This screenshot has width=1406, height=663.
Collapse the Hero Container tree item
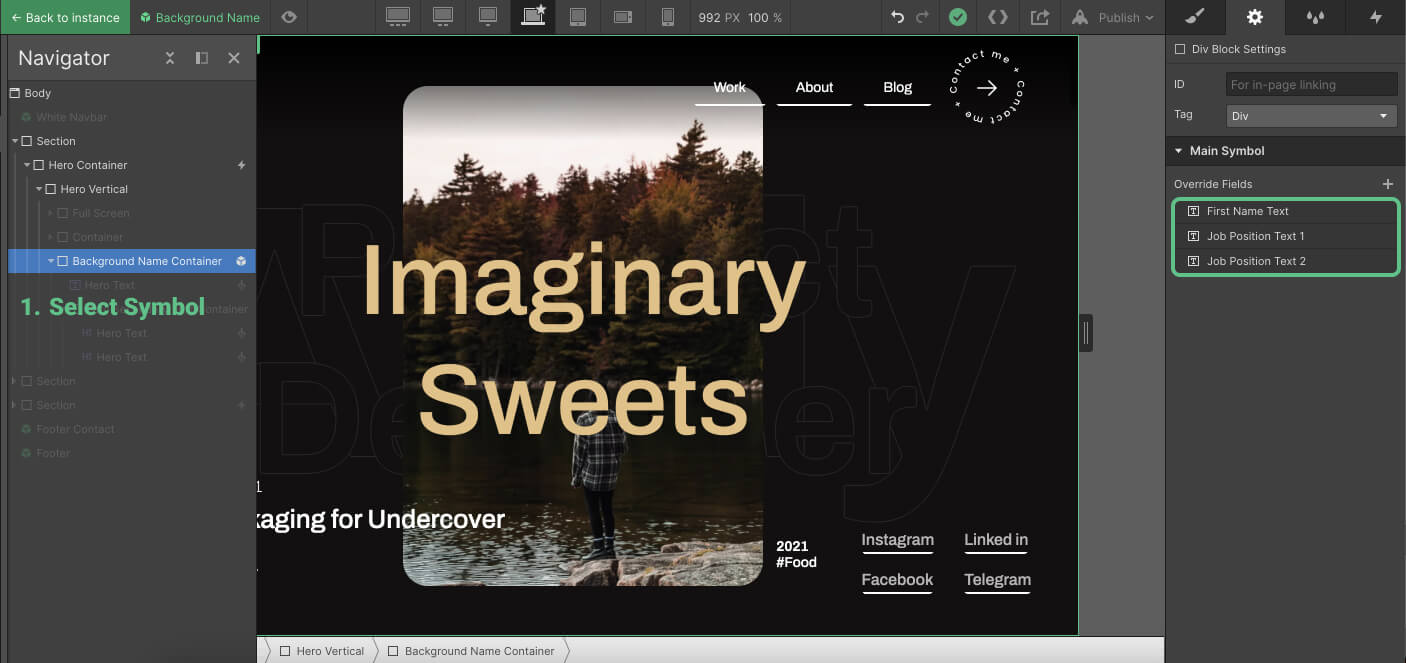point(27,165)
